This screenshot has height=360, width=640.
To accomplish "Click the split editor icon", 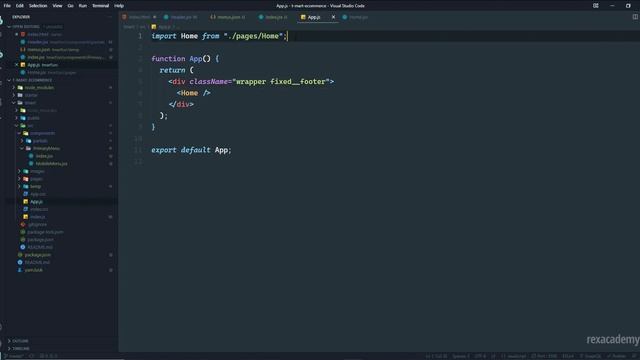I will [x=635, y=17].
